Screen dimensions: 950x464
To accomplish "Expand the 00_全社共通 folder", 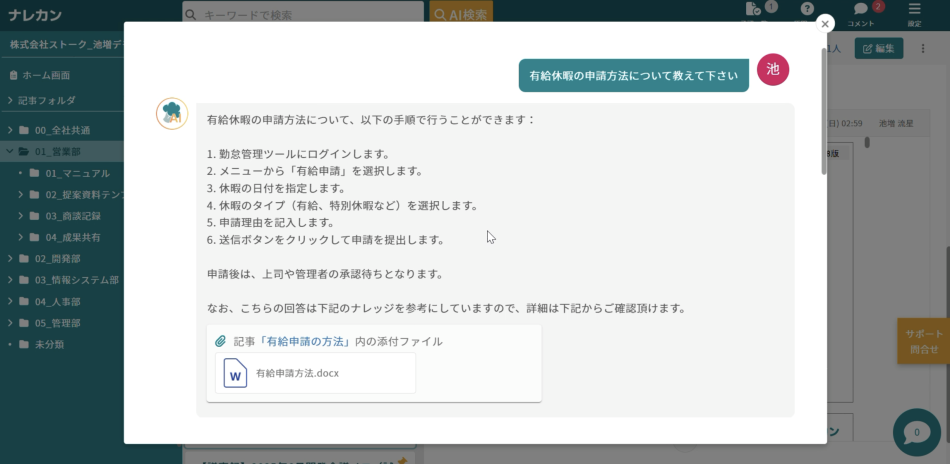I will pyautogui.click(x=10, y=130).
